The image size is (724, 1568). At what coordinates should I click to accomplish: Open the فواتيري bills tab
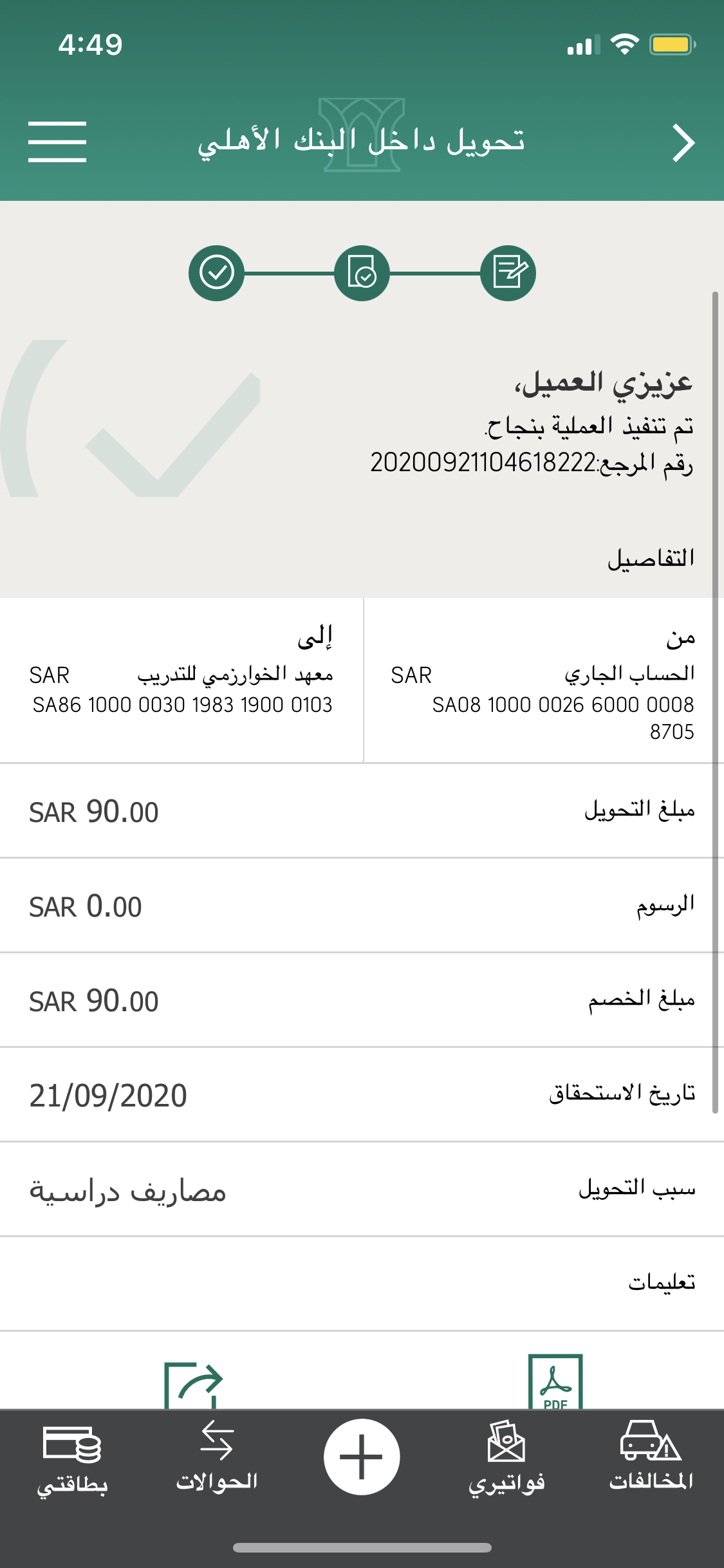coord(506,1458)
